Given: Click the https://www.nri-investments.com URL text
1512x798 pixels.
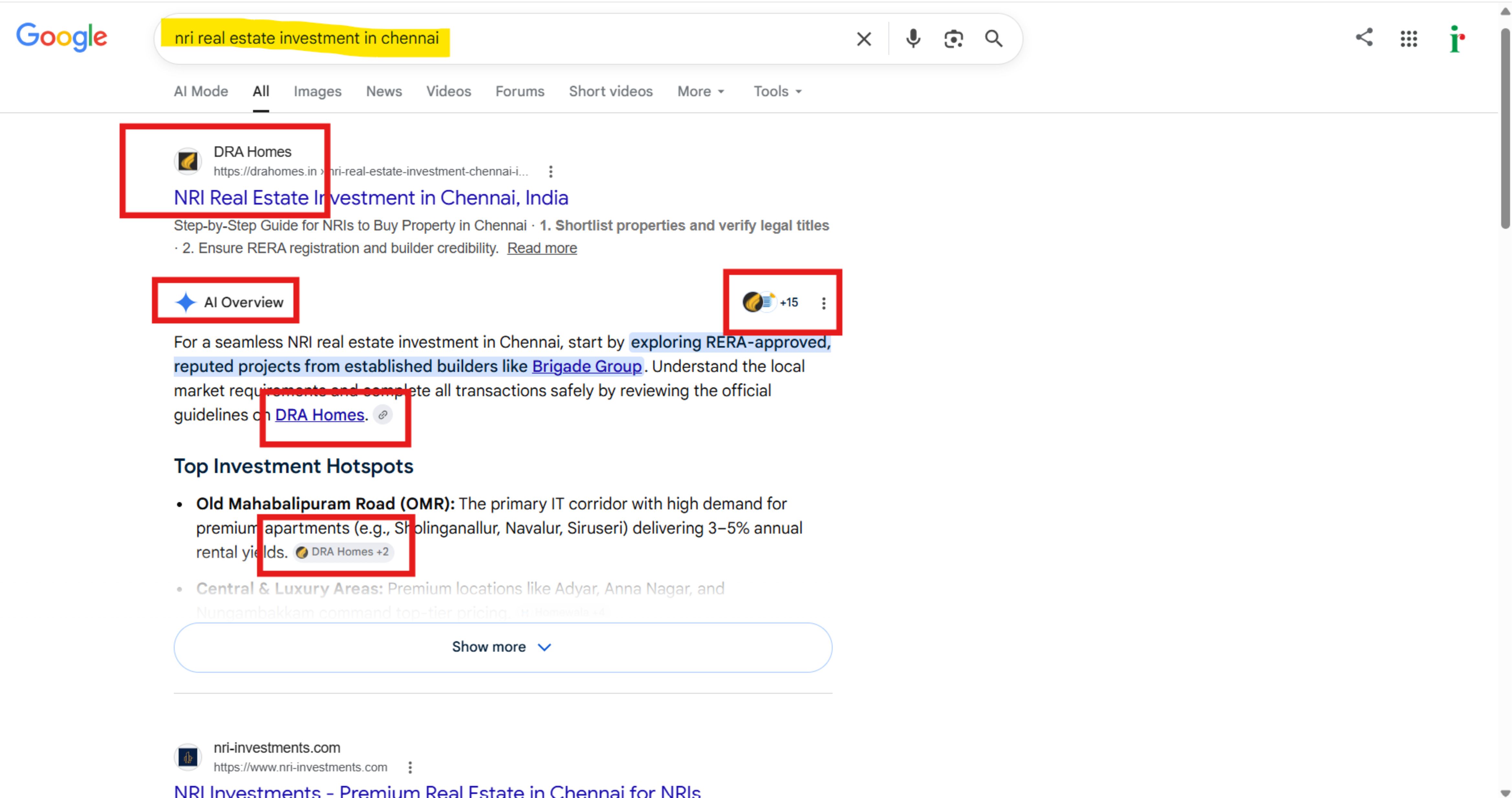Looking at the screenshot, I should pos(300,767).
